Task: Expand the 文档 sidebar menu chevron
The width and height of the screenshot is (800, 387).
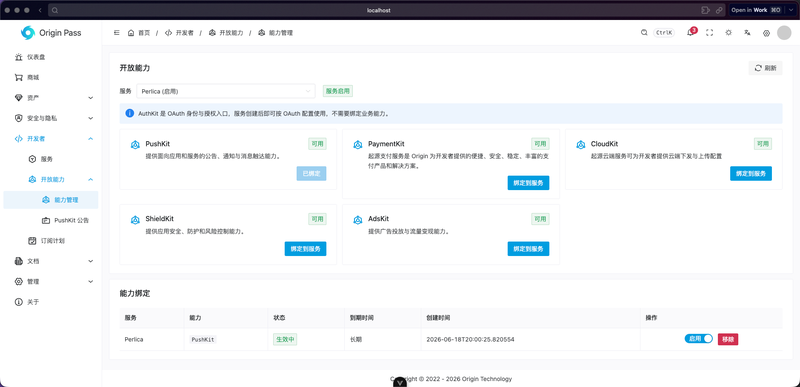Action: click(x=91, y=261)
